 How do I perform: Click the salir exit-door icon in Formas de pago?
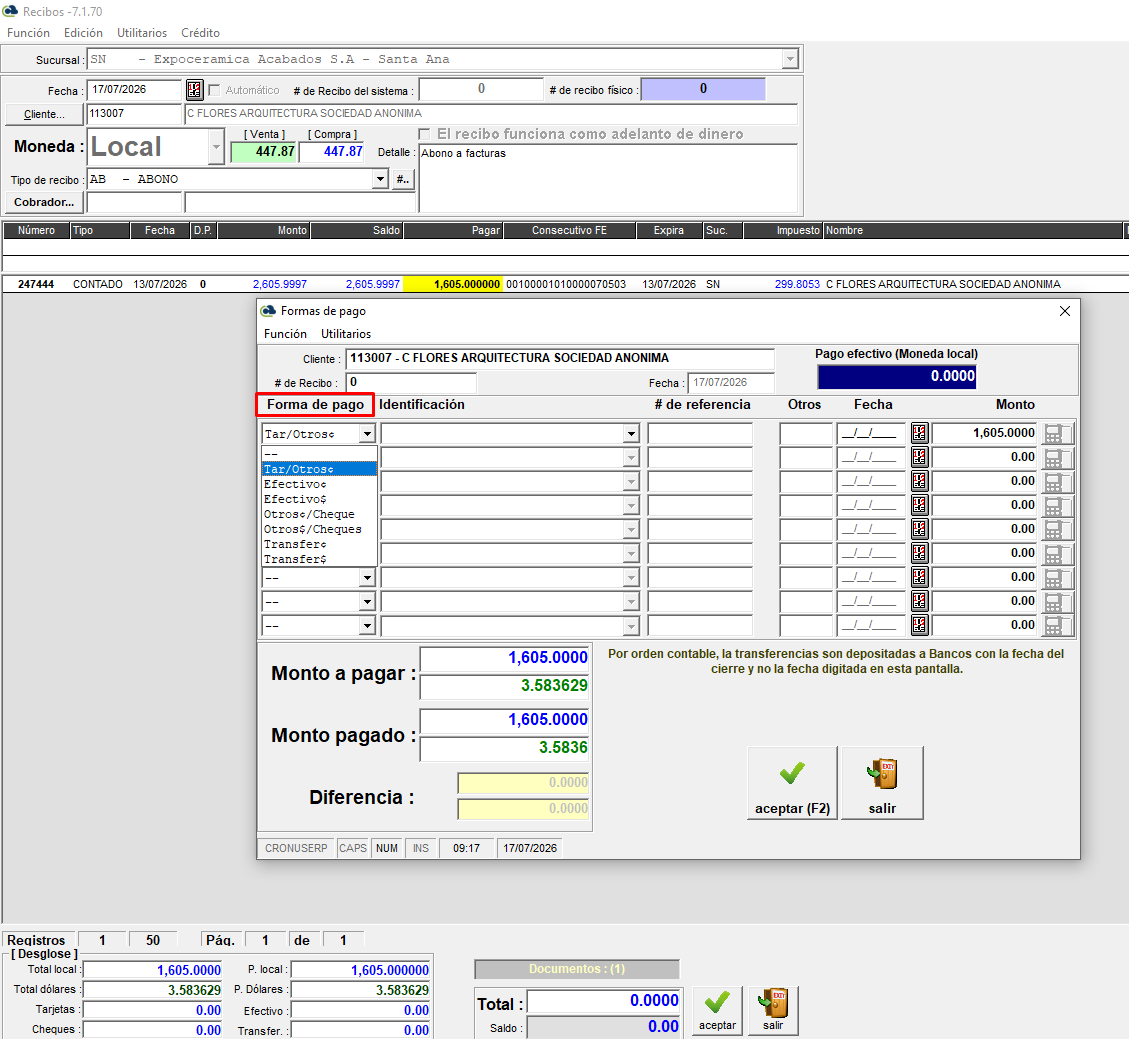(882, 783)
